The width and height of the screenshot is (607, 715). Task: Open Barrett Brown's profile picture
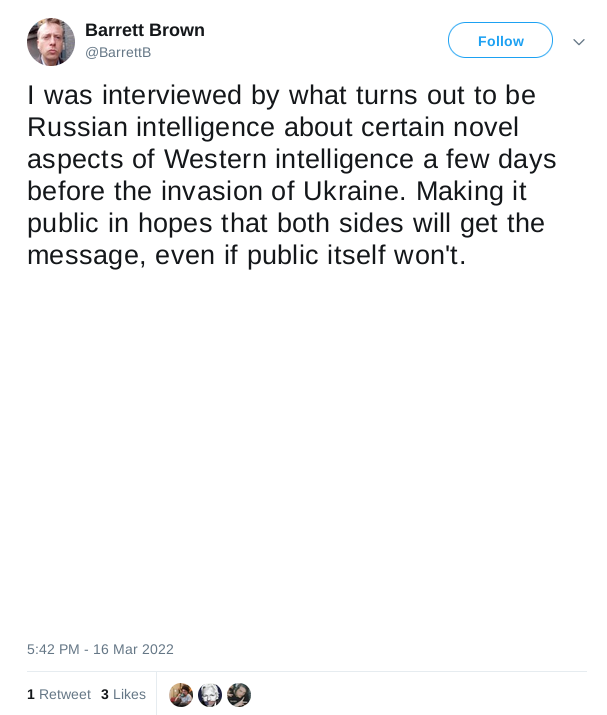pos(51,41)
